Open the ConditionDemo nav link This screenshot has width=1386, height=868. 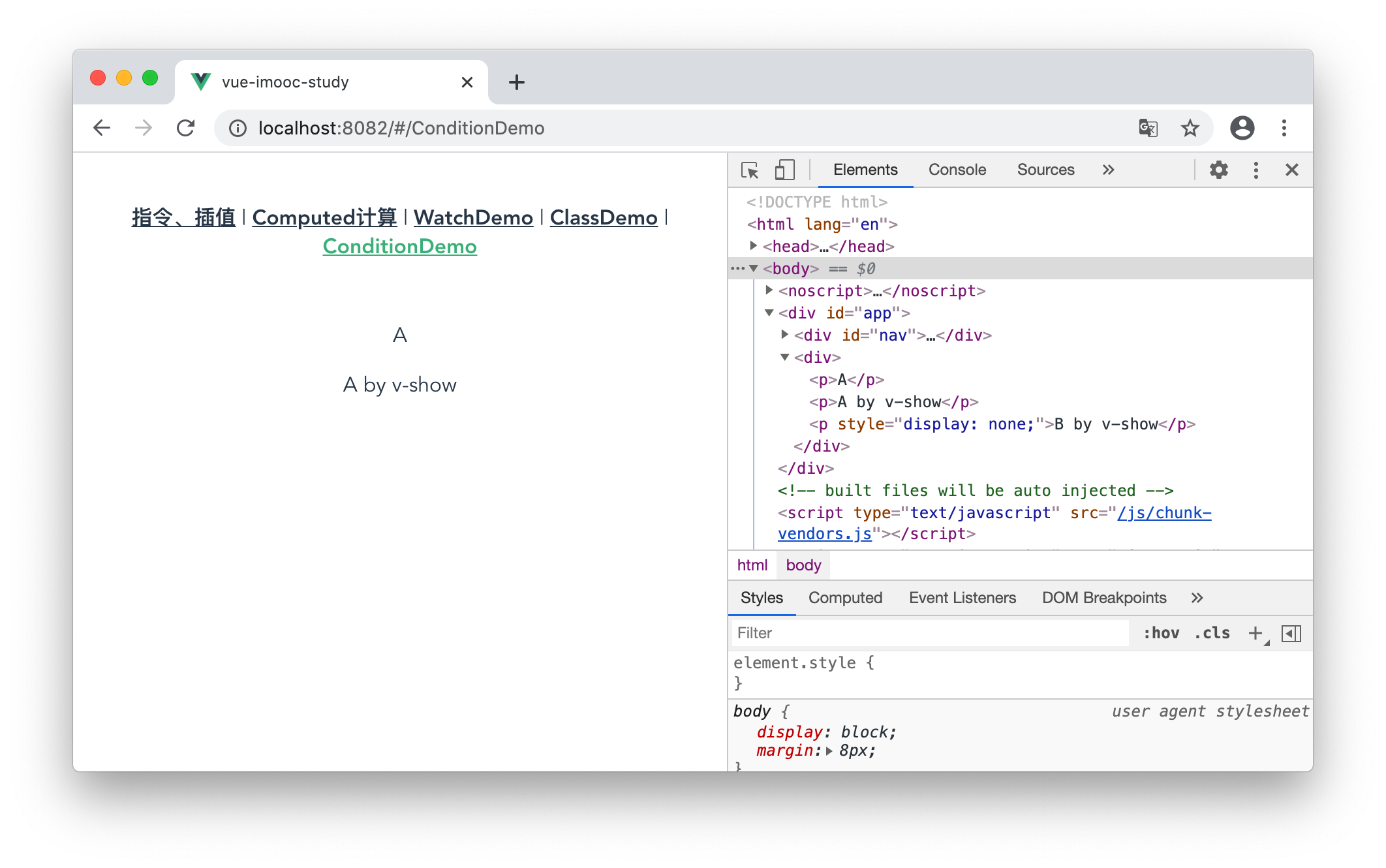click(x=400, y=246)
